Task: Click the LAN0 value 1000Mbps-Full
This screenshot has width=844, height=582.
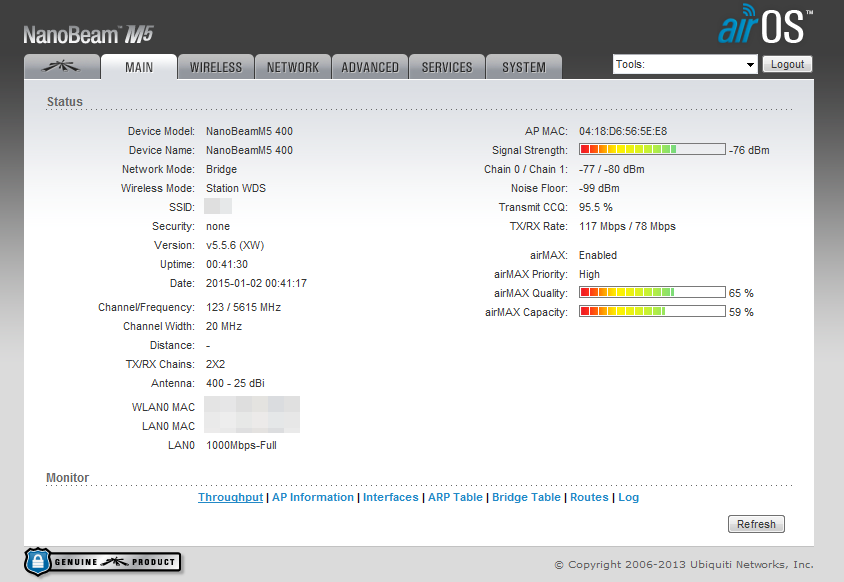Action: click(241, 445)
